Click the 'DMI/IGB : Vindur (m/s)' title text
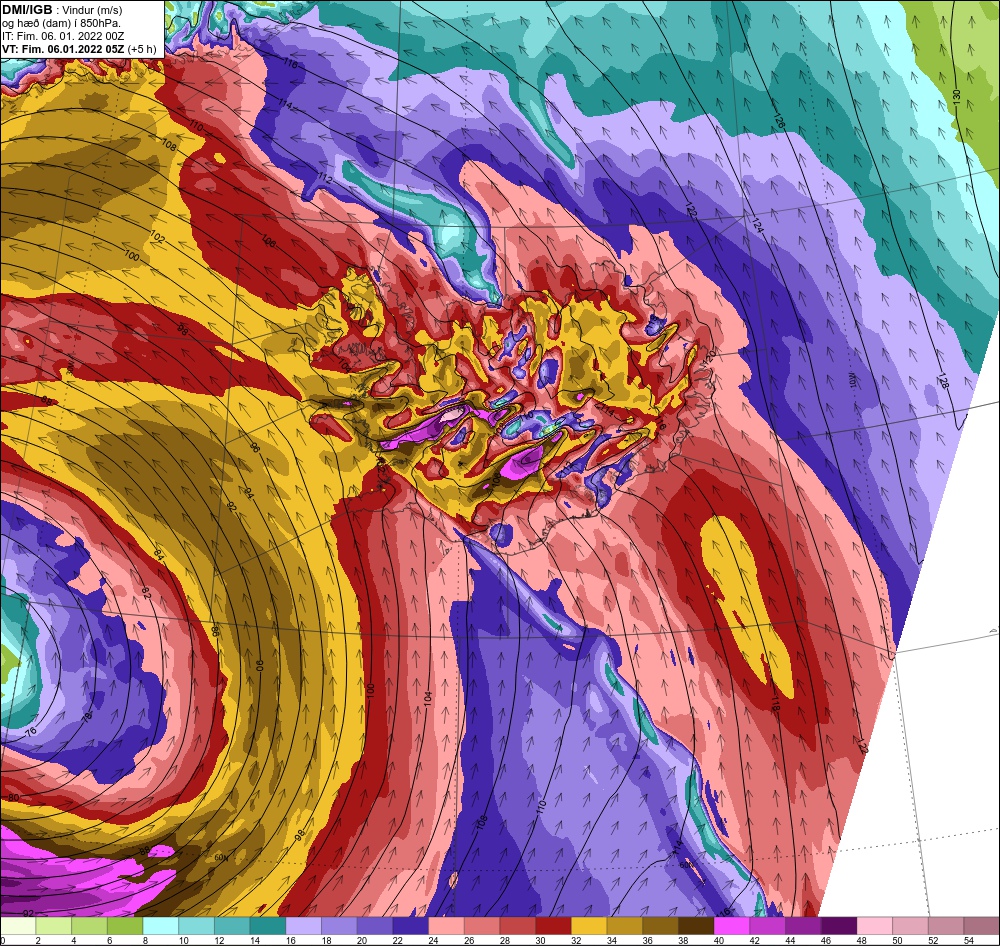 click(x=62, y=10)
